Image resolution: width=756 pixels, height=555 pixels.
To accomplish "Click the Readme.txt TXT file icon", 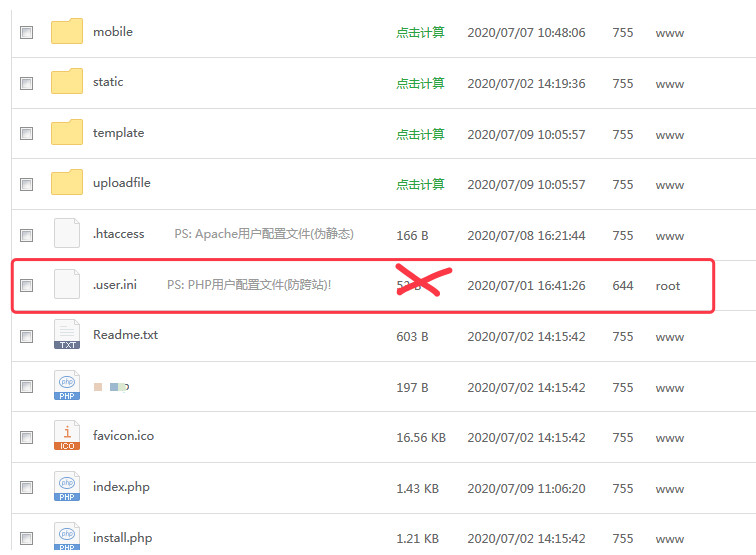I will click(67, 335).
